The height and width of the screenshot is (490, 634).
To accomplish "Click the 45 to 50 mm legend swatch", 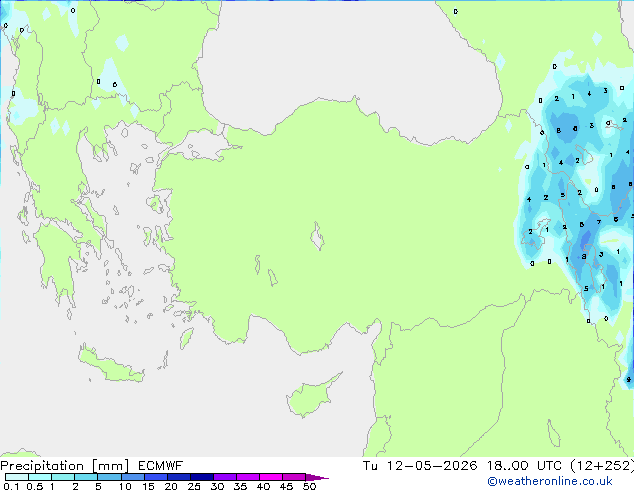I will [294, 477].
